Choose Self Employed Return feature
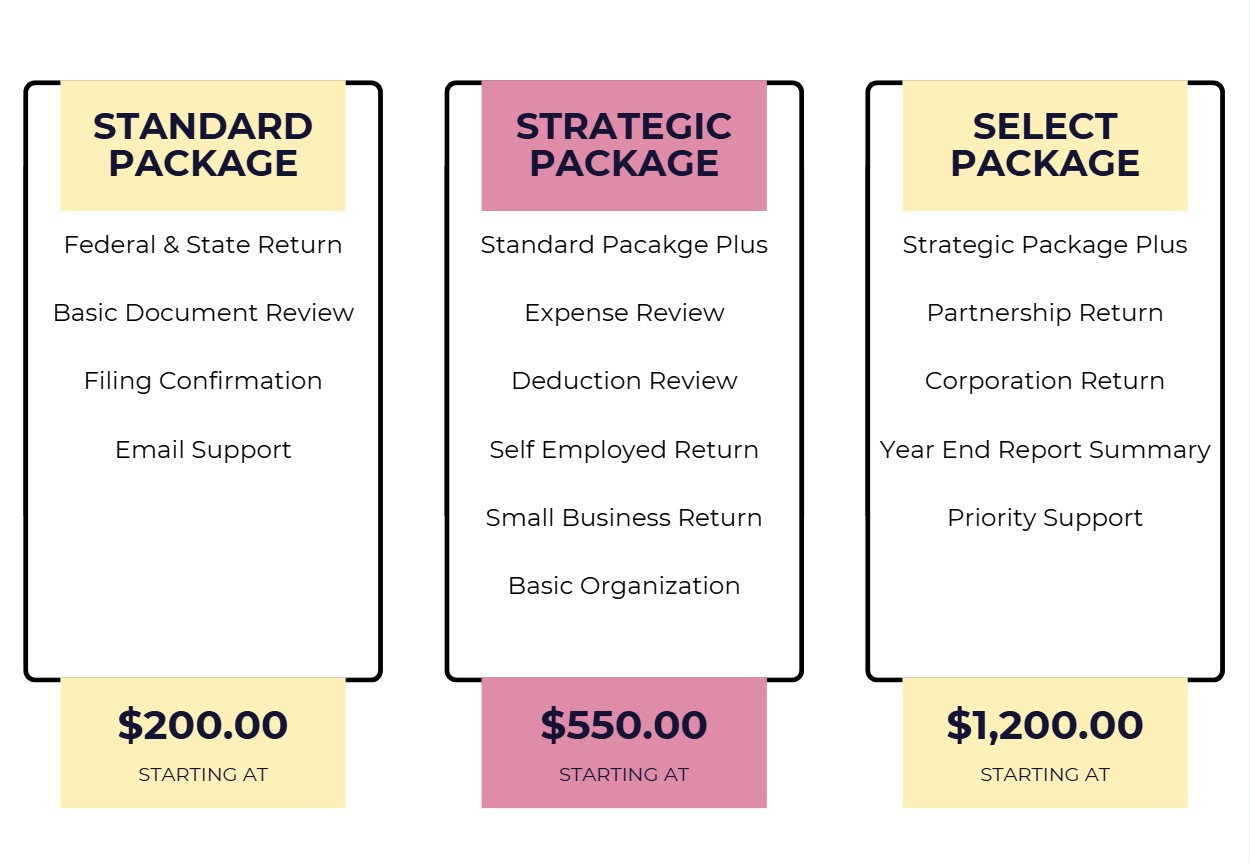The image size is (1250, 864). [624, 450]
